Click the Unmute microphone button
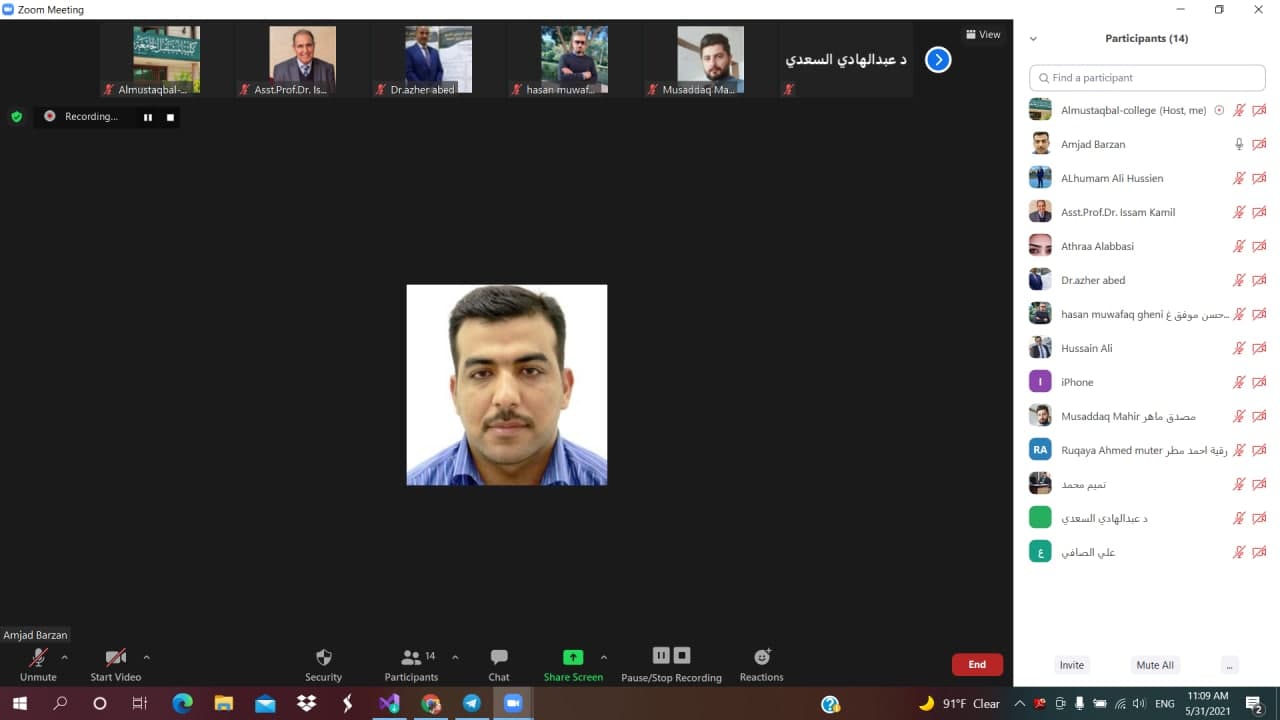 38,664
